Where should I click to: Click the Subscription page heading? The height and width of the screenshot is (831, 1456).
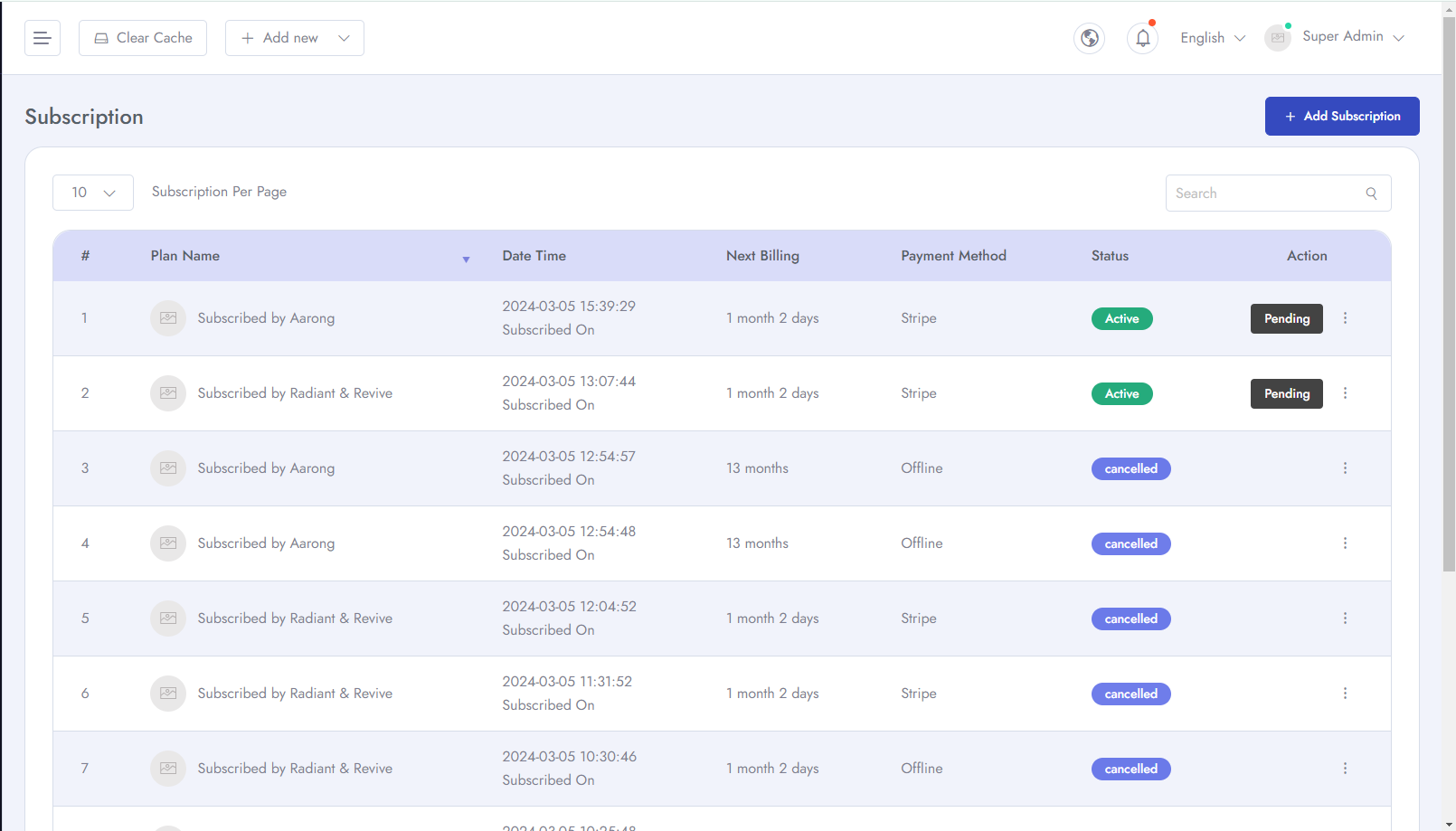point(84,117)
